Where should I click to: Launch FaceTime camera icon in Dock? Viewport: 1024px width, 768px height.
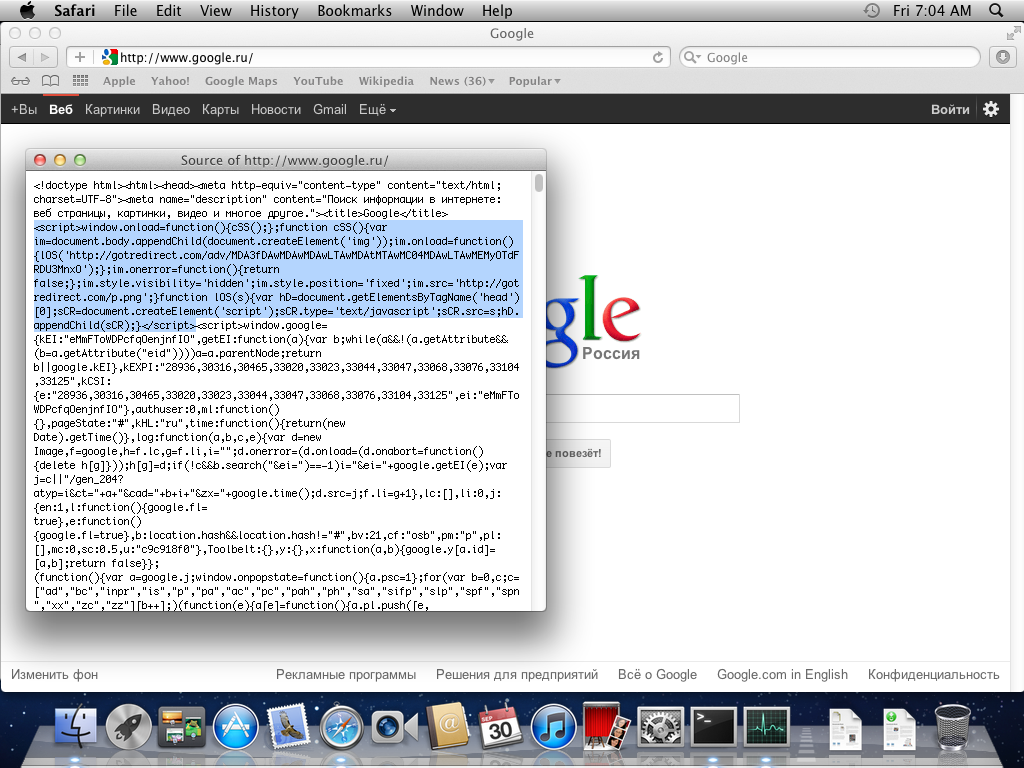coord(394,727)
